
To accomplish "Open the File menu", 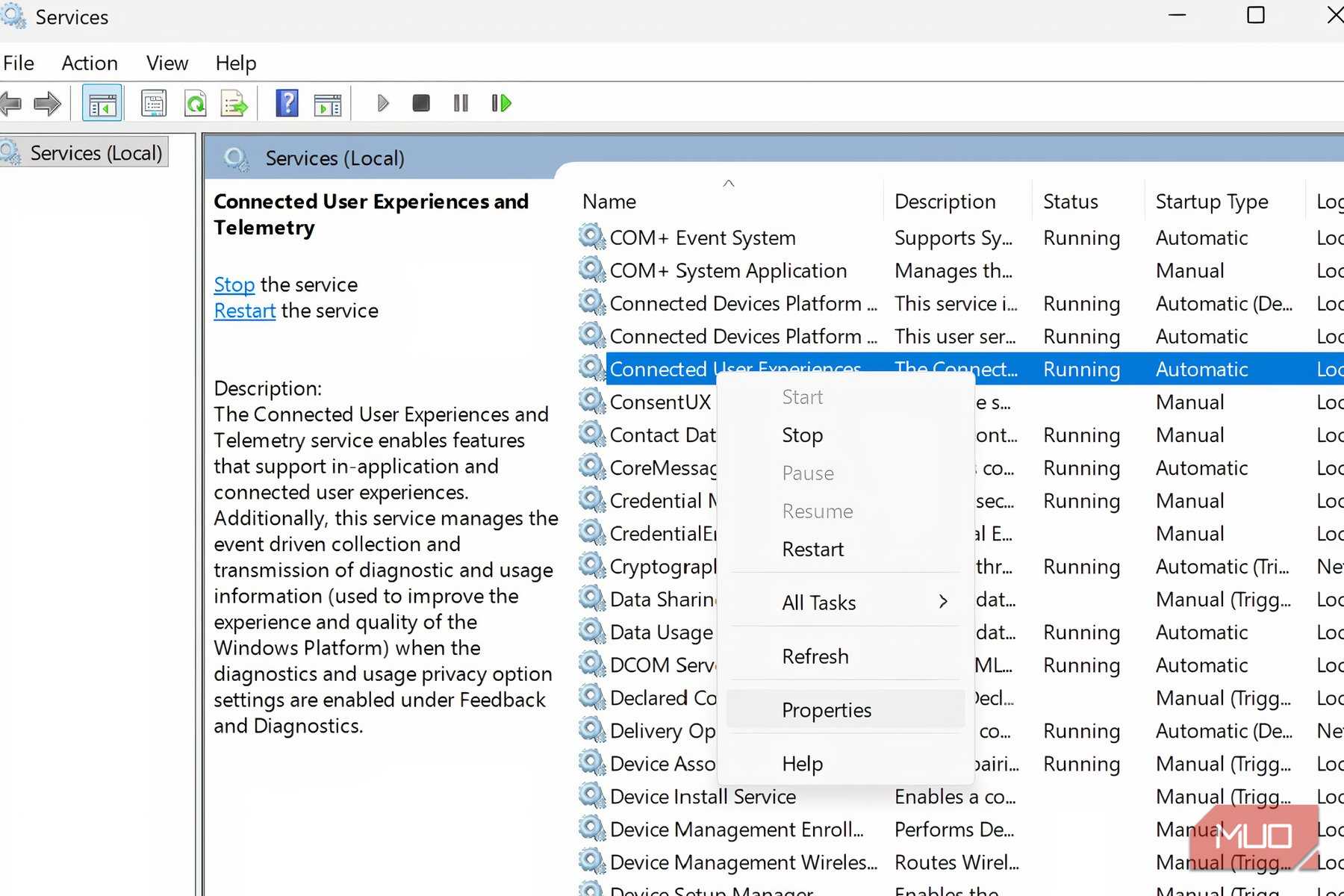I will point(19,63).
